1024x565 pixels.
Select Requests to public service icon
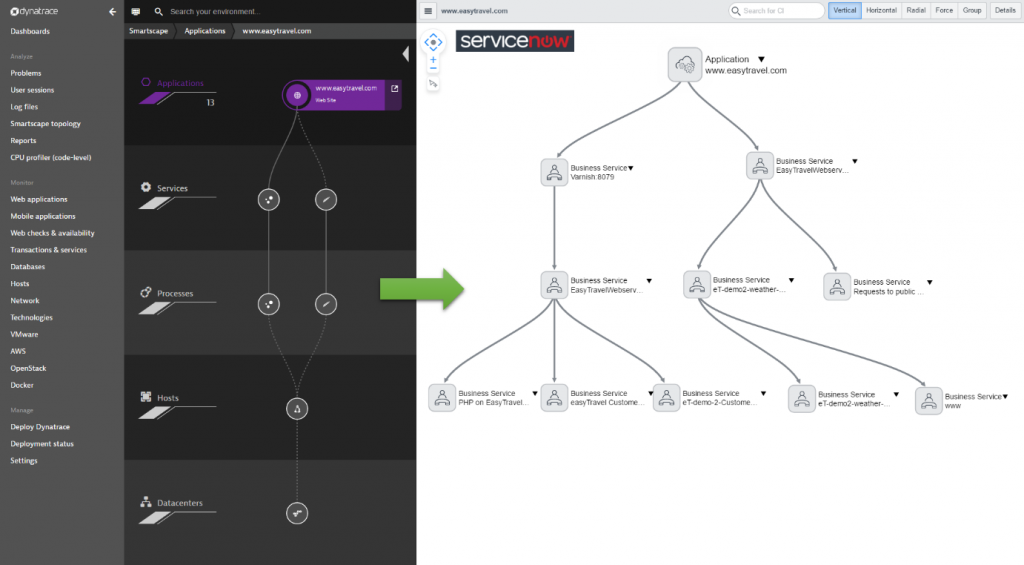837,286
